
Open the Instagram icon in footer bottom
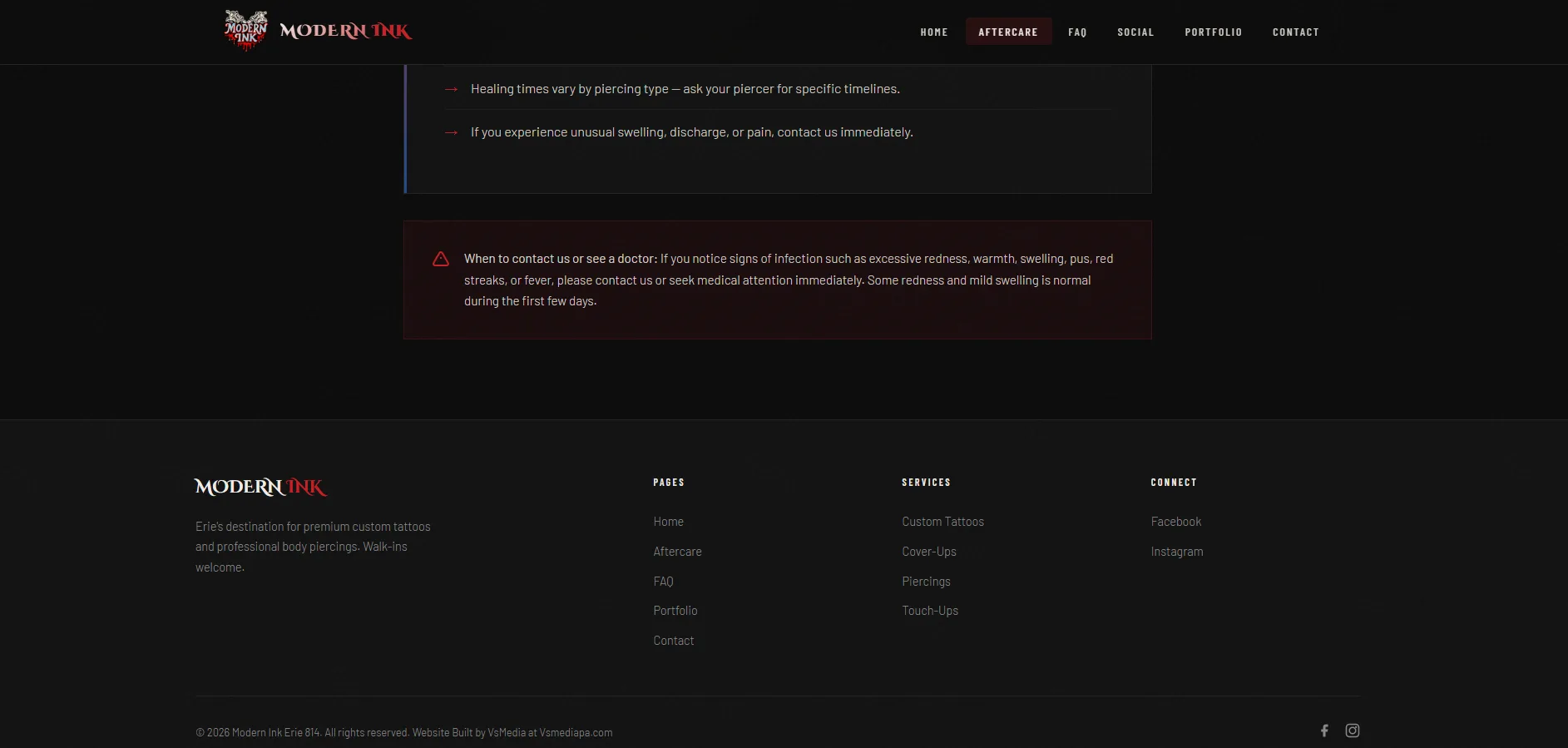click(x=1353, y=731)
